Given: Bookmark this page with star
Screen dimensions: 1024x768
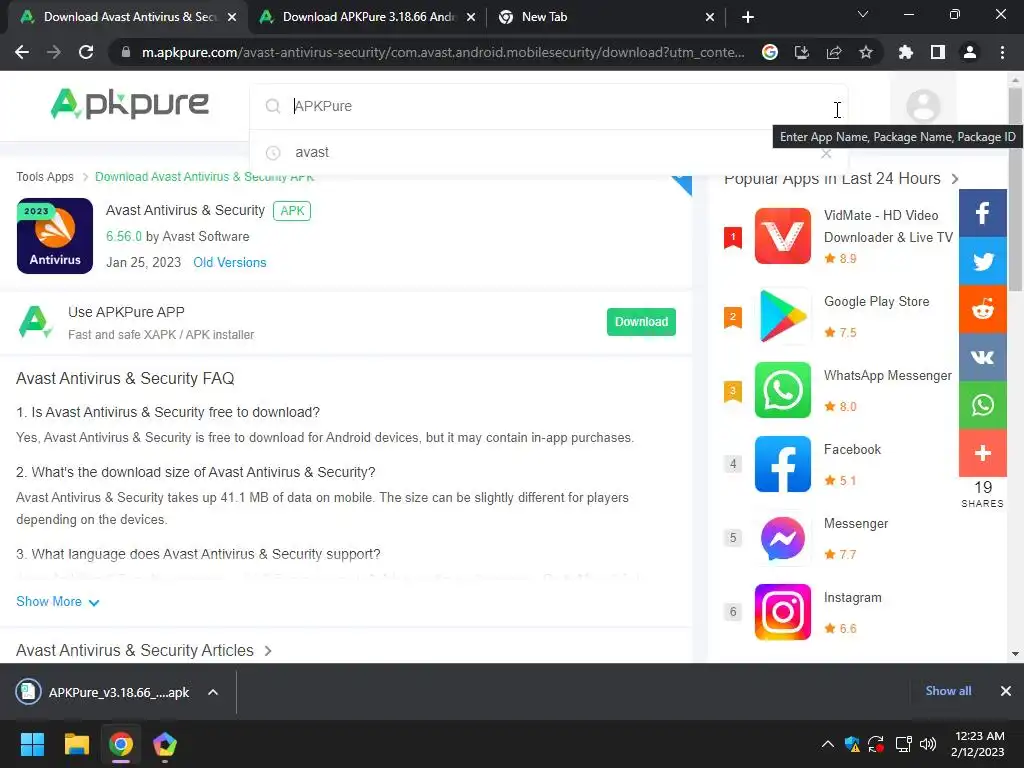Looking at the screenshot, I should coord(866,52).
